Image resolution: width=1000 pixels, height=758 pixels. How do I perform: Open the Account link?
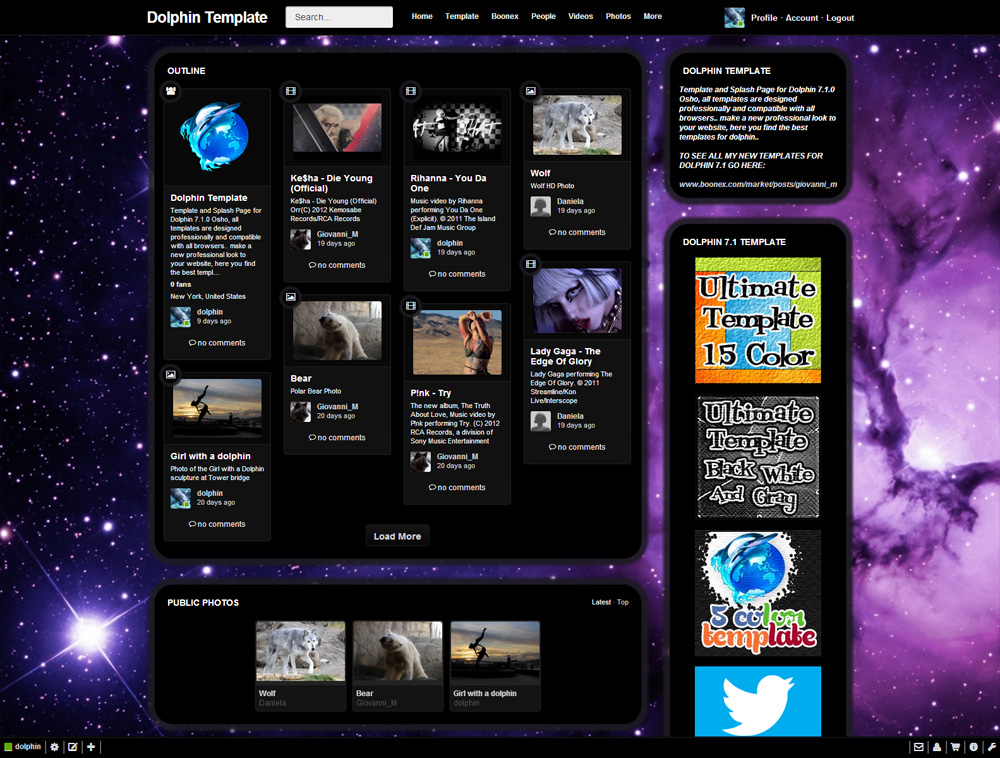pyautogui.click(x=802, y=18)
